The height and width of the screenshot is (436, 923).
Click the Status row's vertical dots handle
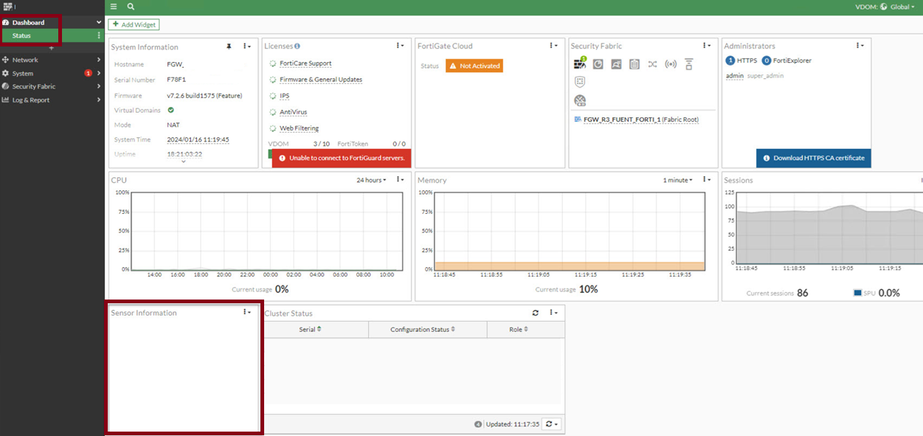click(x=98, y=36)
